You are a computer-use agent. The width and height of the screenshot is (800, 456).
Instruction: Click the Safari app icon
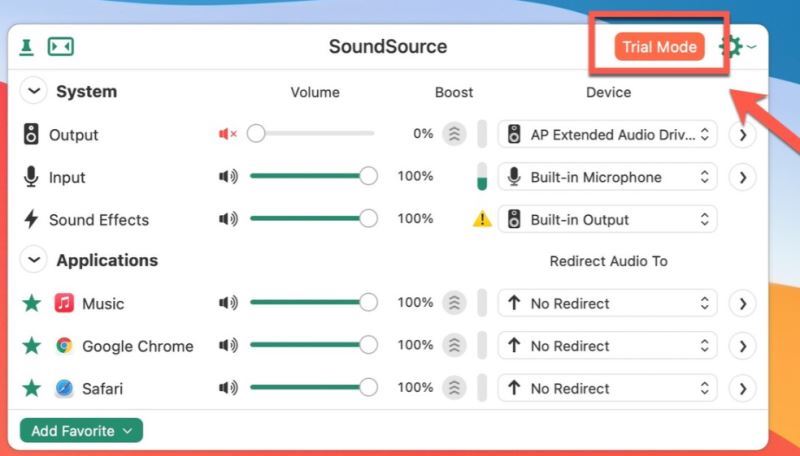[x=64, y=388]
